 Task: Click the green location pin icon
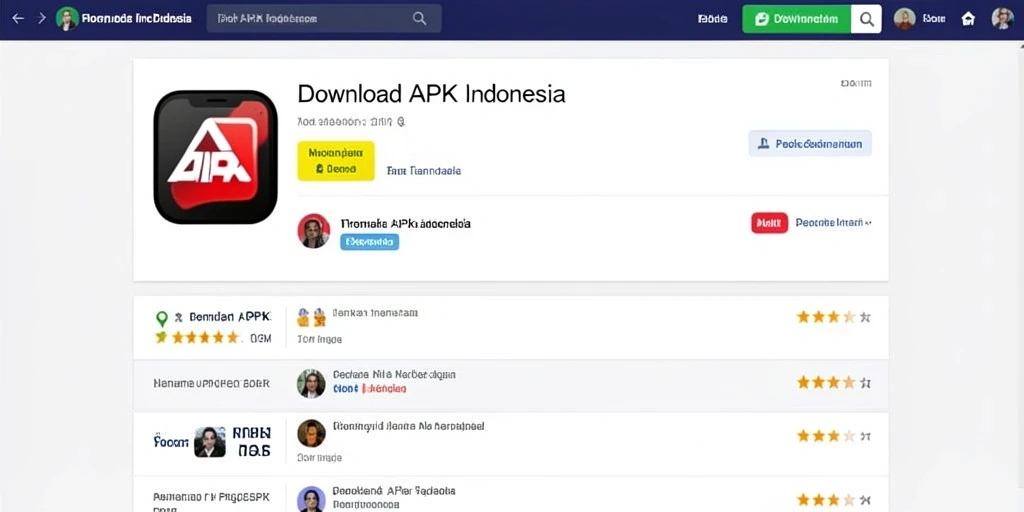[x=161, y=319]
